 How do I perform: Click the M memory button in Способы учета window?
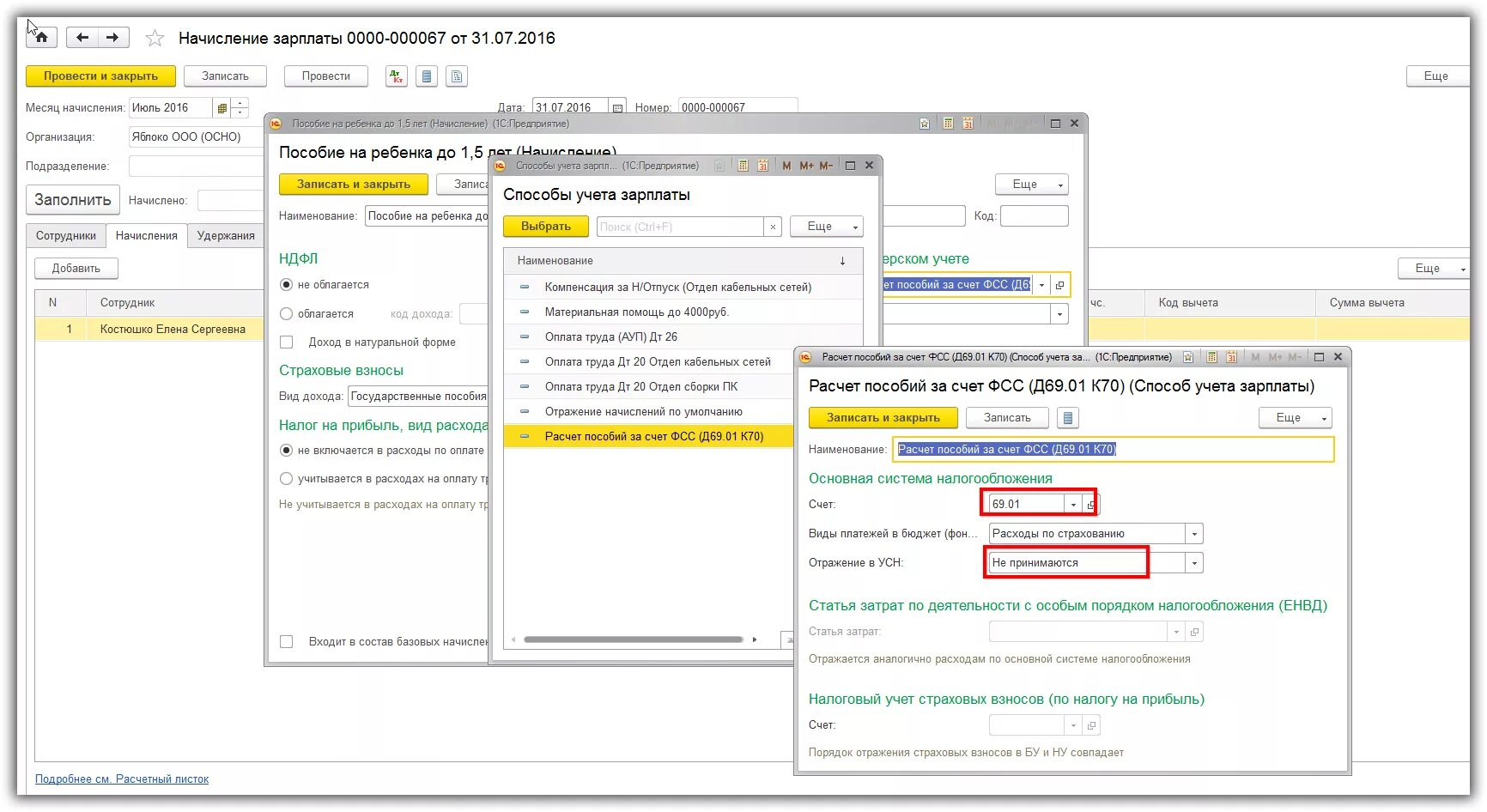click(x=786, y=166)
